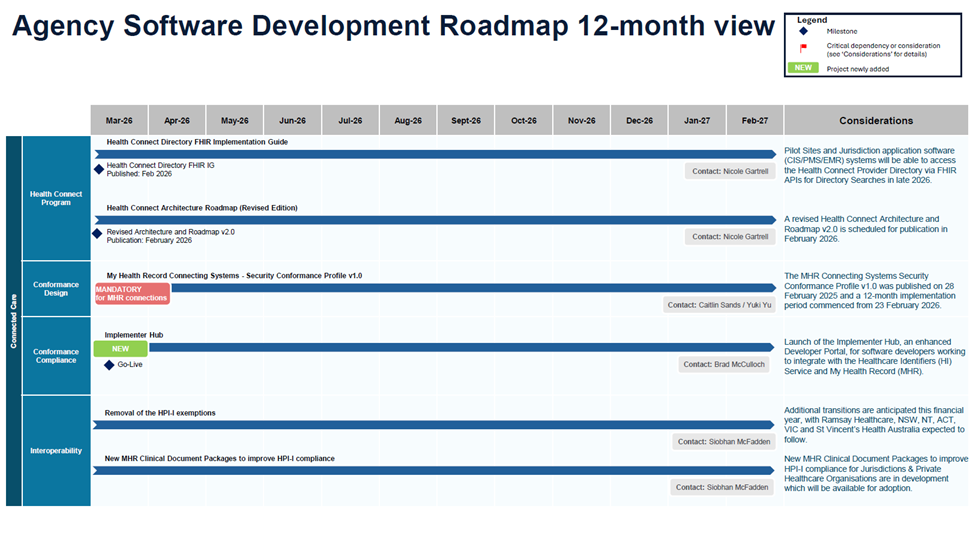Click the Caitlin Sands / Yuki Yu contact box
This screenshot has height=548, width=976.
click(x=720, y=305)
